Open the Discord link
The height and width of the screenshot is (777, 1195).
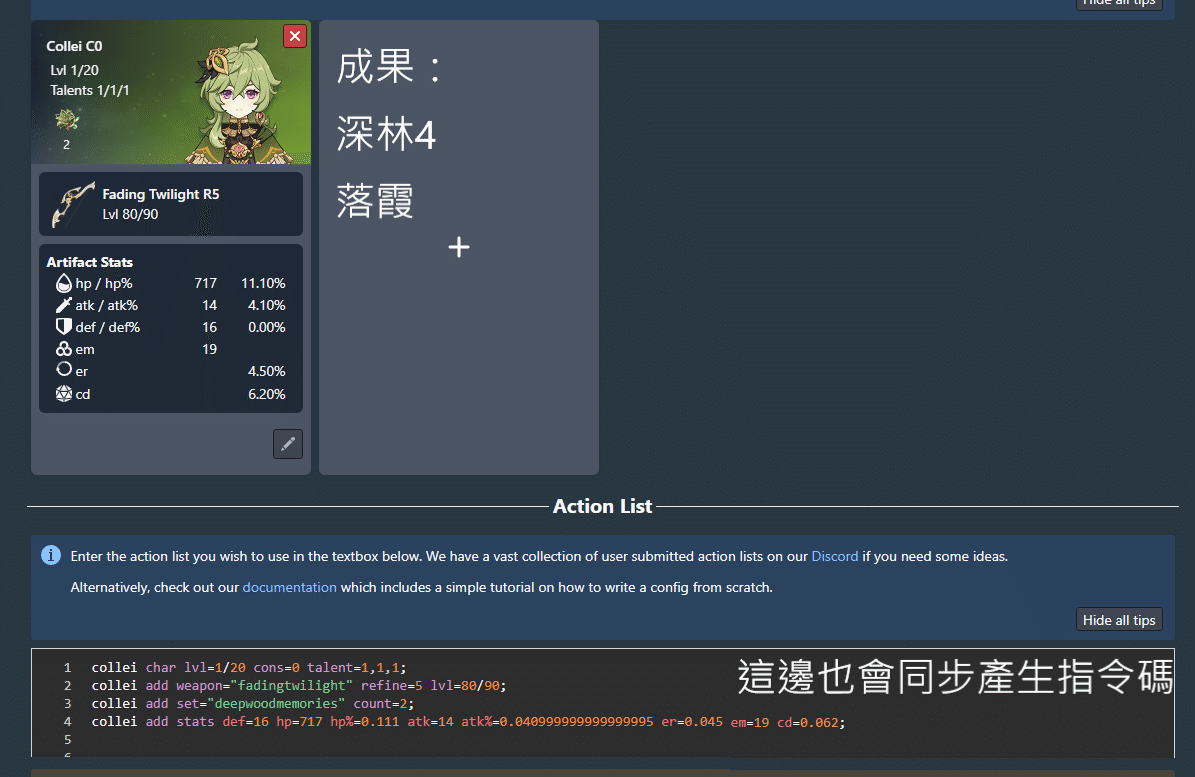(834, 556)
